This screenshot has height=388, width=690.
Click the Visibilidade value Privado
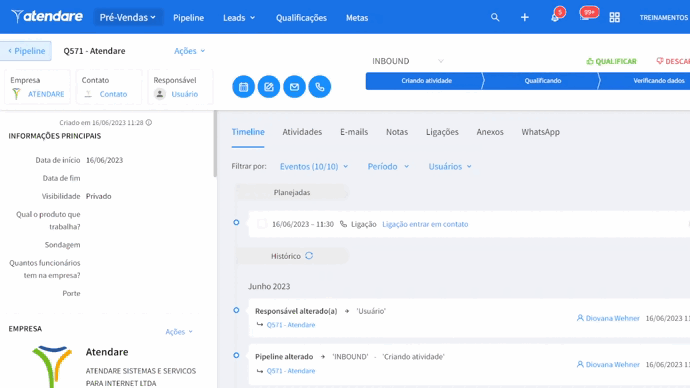[x=99, y=196]
